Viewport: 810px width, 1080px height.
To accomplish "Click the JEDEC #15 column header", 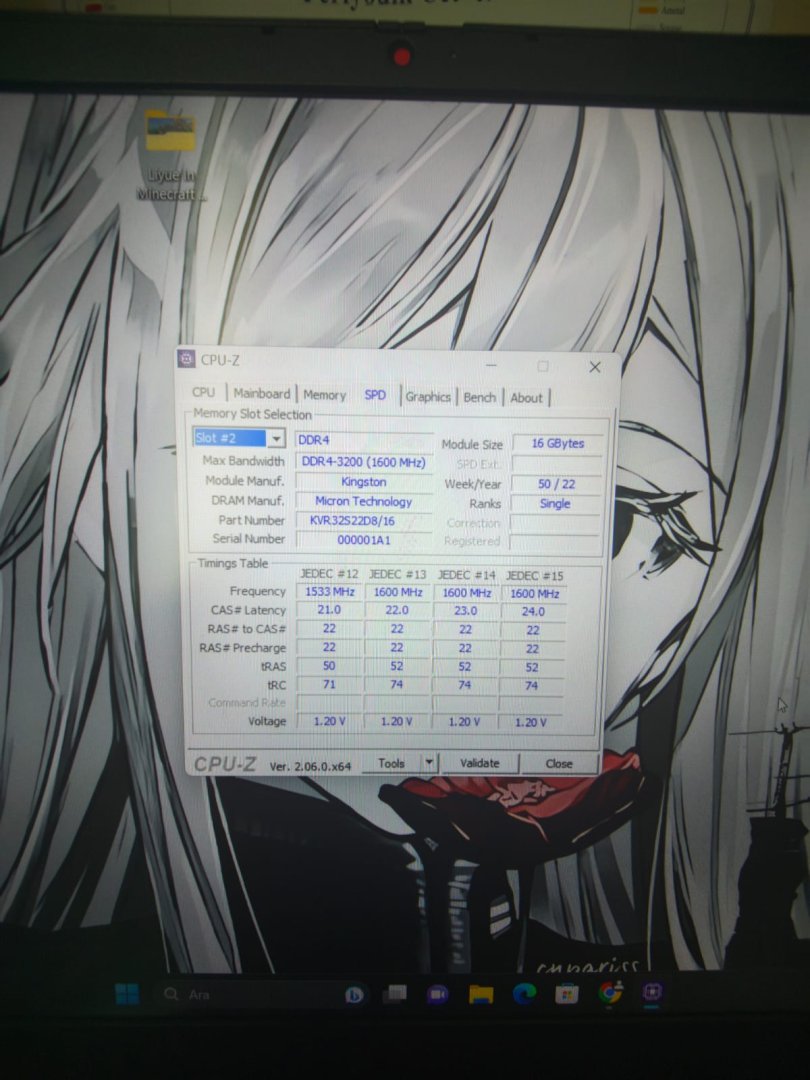I will coord(534,576).
